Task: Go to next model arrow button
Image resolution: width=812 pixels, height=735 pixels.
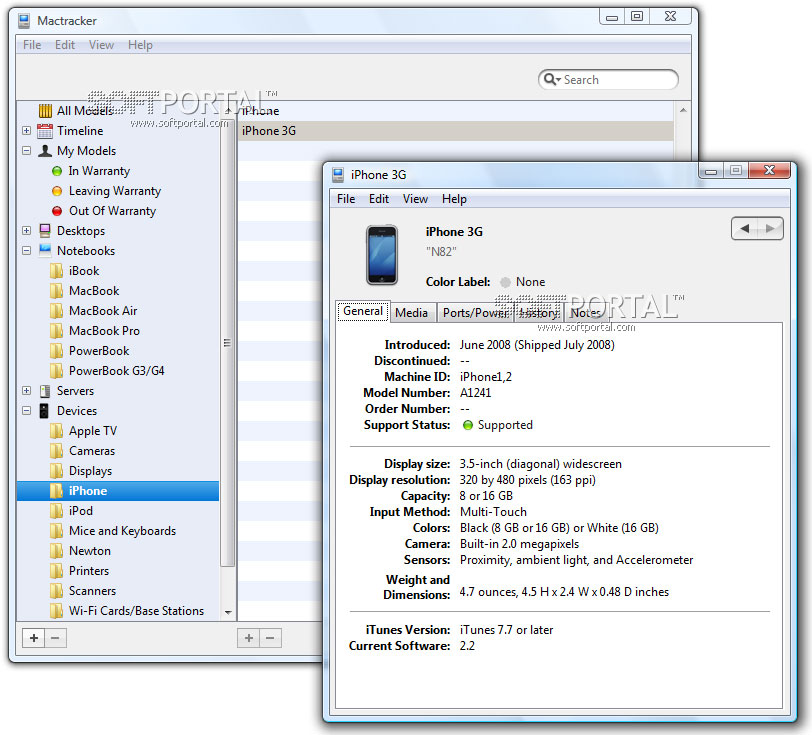Action: (770, 228)
